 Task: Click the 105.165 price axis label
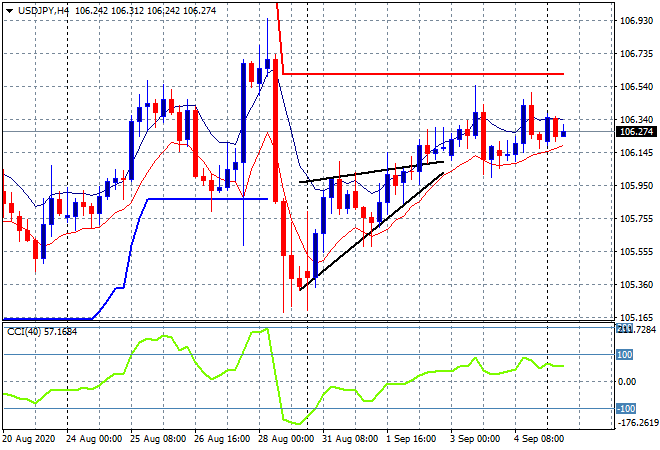click(636, 317)
